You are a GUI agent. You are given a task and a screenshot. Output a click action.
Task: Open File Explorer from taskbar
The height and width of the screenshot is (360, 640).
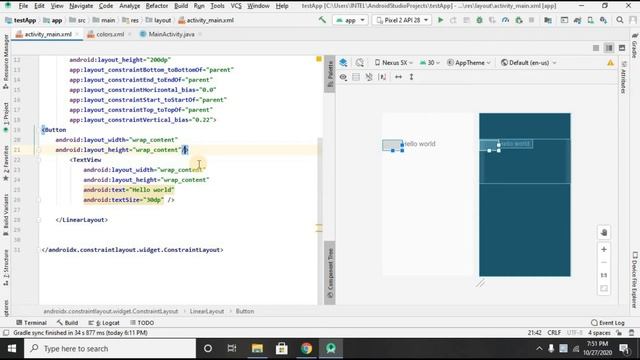tap(257, 349)
